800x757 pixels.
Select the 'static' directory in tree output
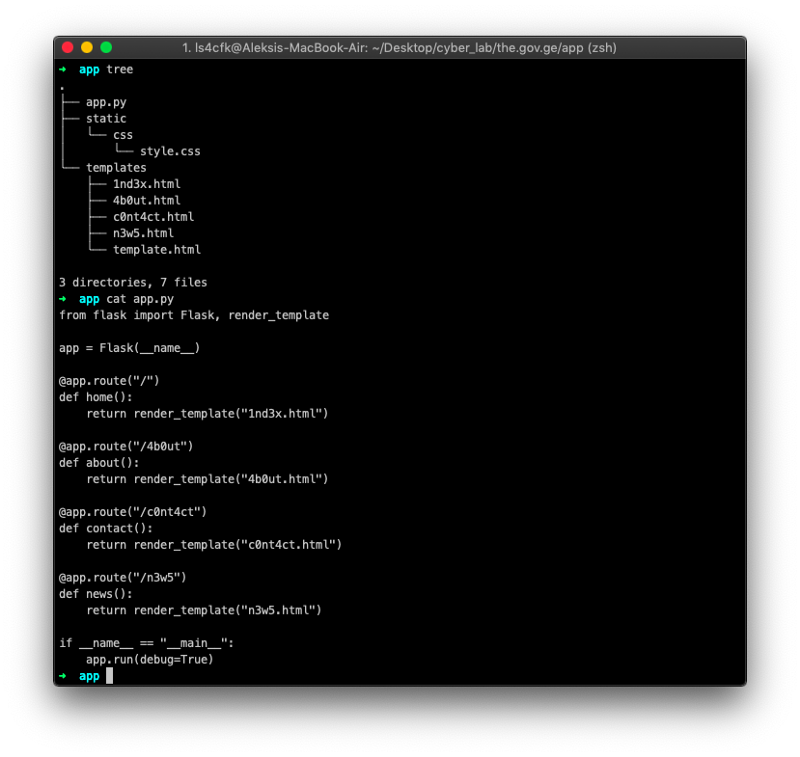pyautogui.click(x=106, y=118)
